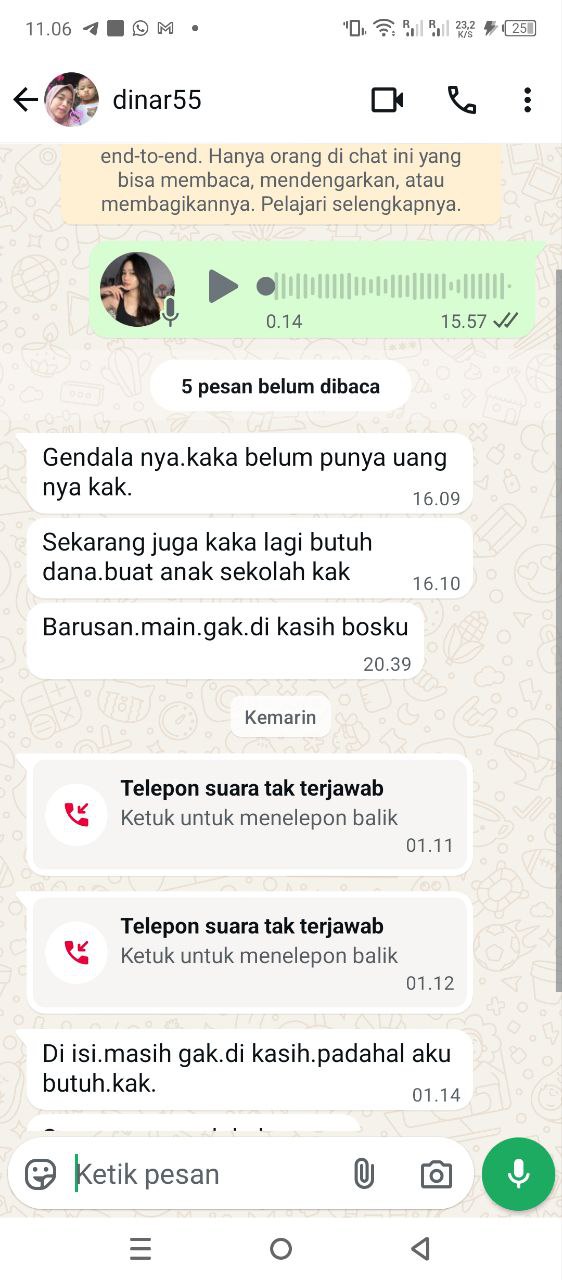Tap the dinar55 contact name header
Image resolution: width=562 pixels, height=1280 pixels.
pyautogui.click(x=157, y=100)
